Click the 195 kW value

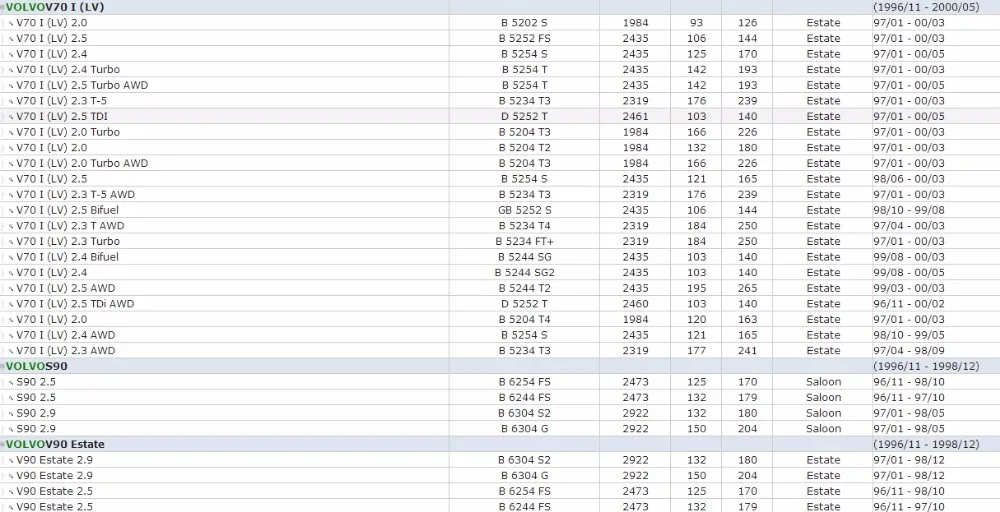click(696, 288)
